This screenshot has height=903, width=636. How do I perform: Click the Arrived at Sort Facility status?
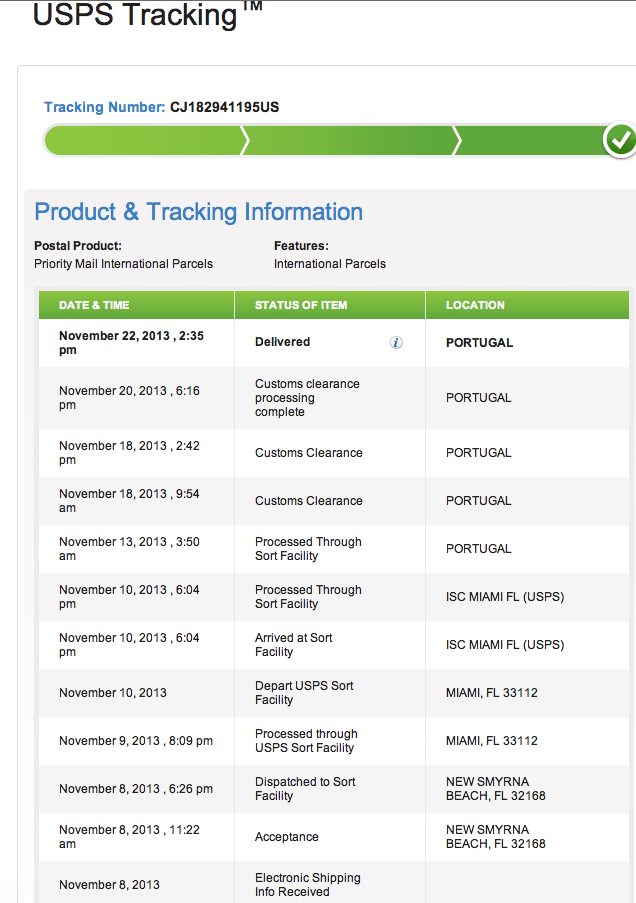293,645
